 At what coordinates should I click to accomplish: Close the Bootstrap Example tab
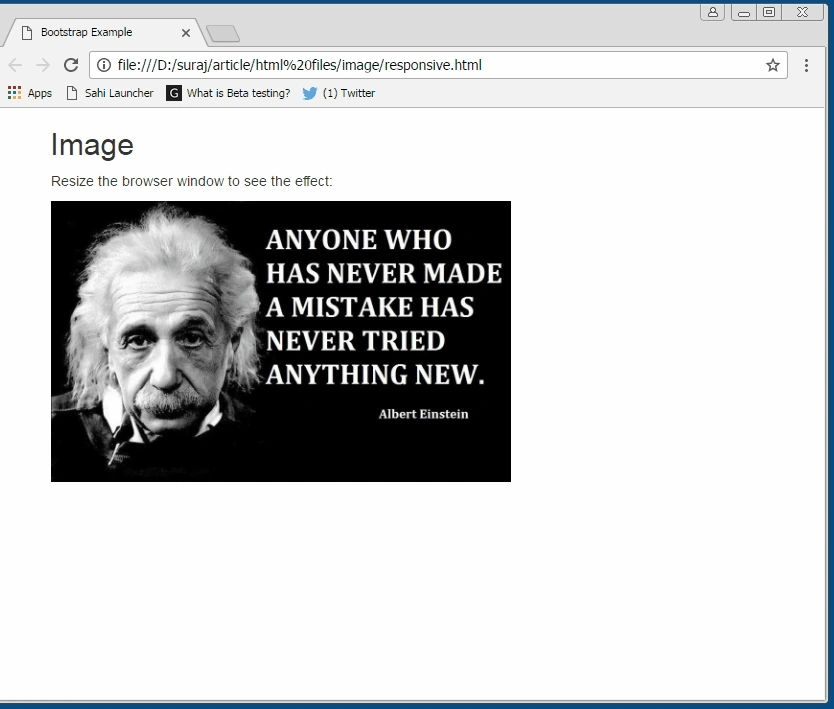186,33
